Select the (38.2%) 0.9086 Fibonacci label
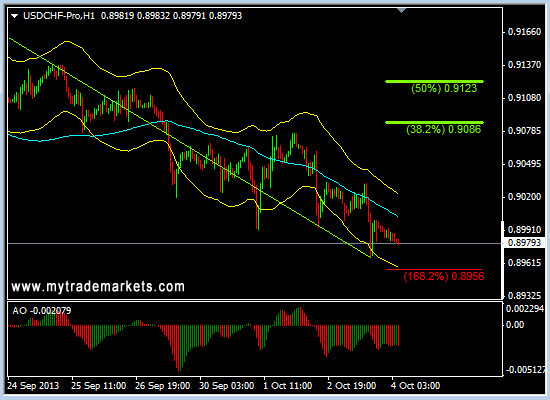This screenshot has height=400, width=550. (443, 129)
